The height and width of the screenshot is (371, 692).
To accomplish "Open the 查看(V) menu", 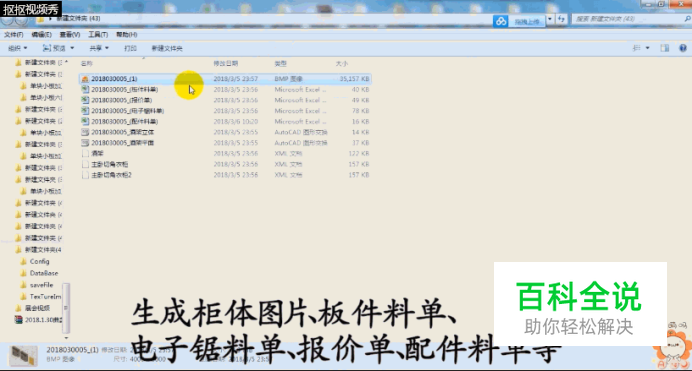I will (x=70, y=34).
